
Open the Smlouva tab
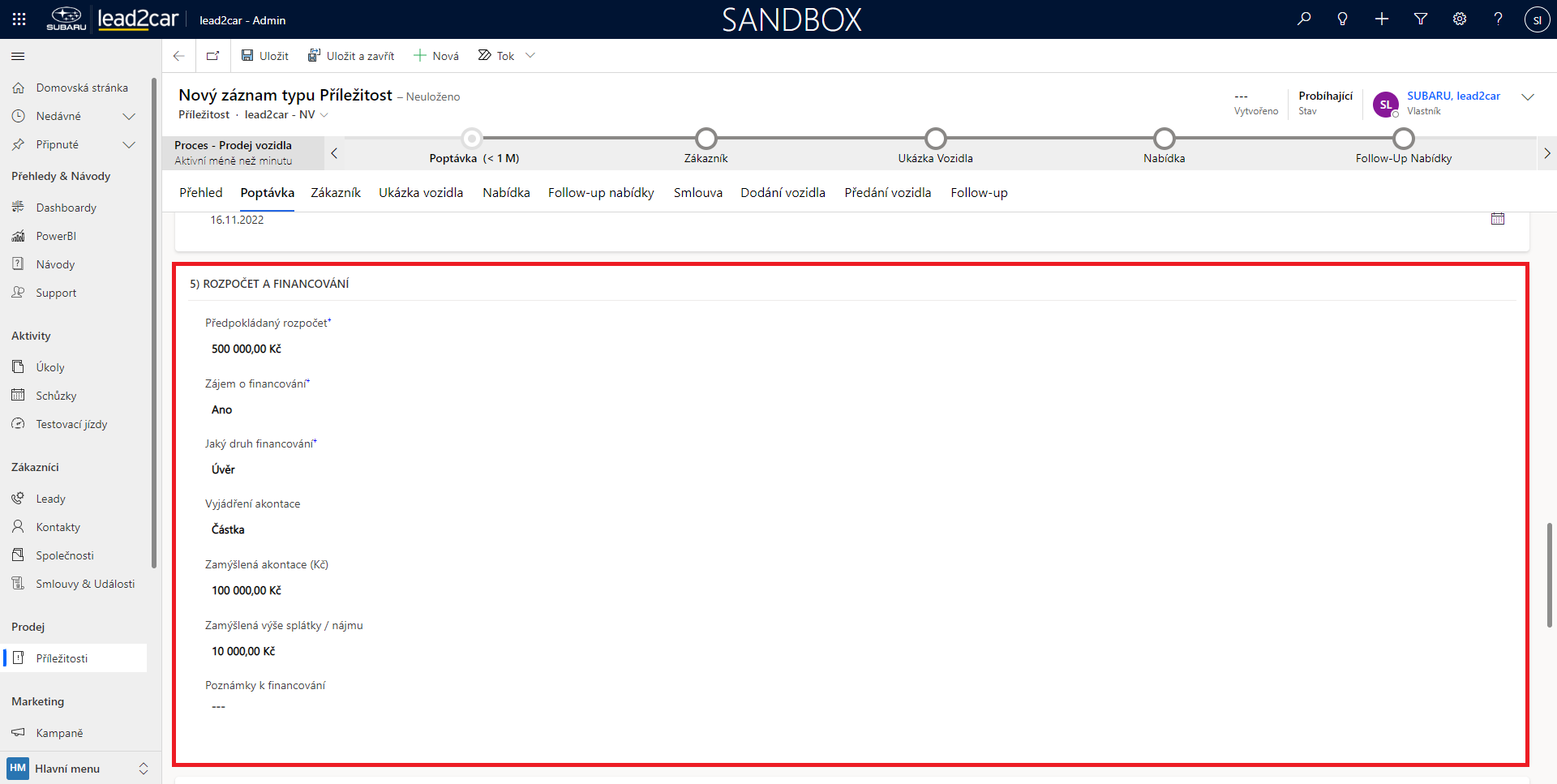tap(697, 193)
